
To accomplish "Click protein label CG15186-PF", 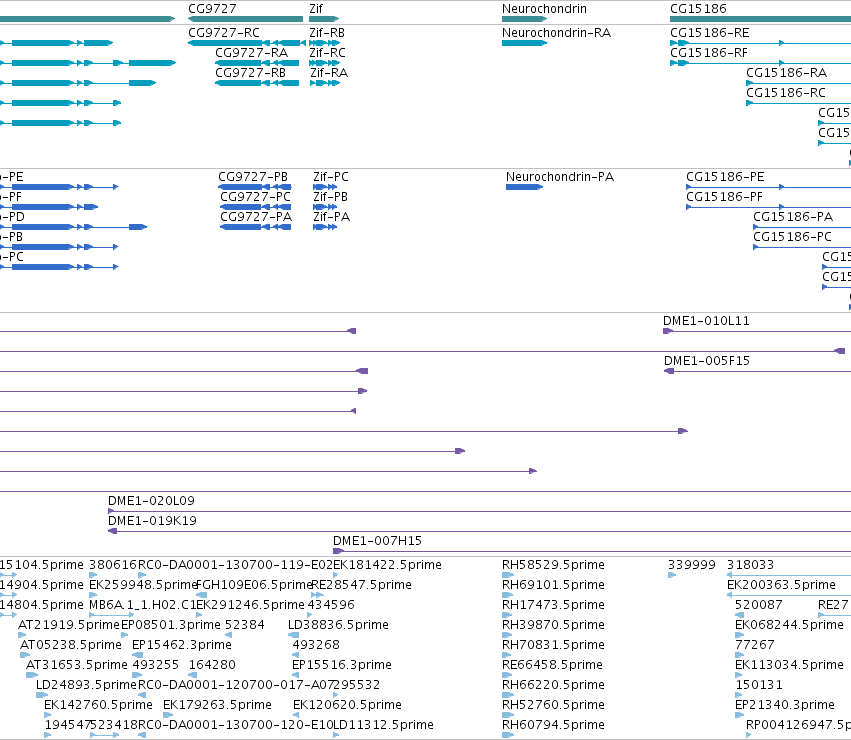I will click(x=725, y=197).
